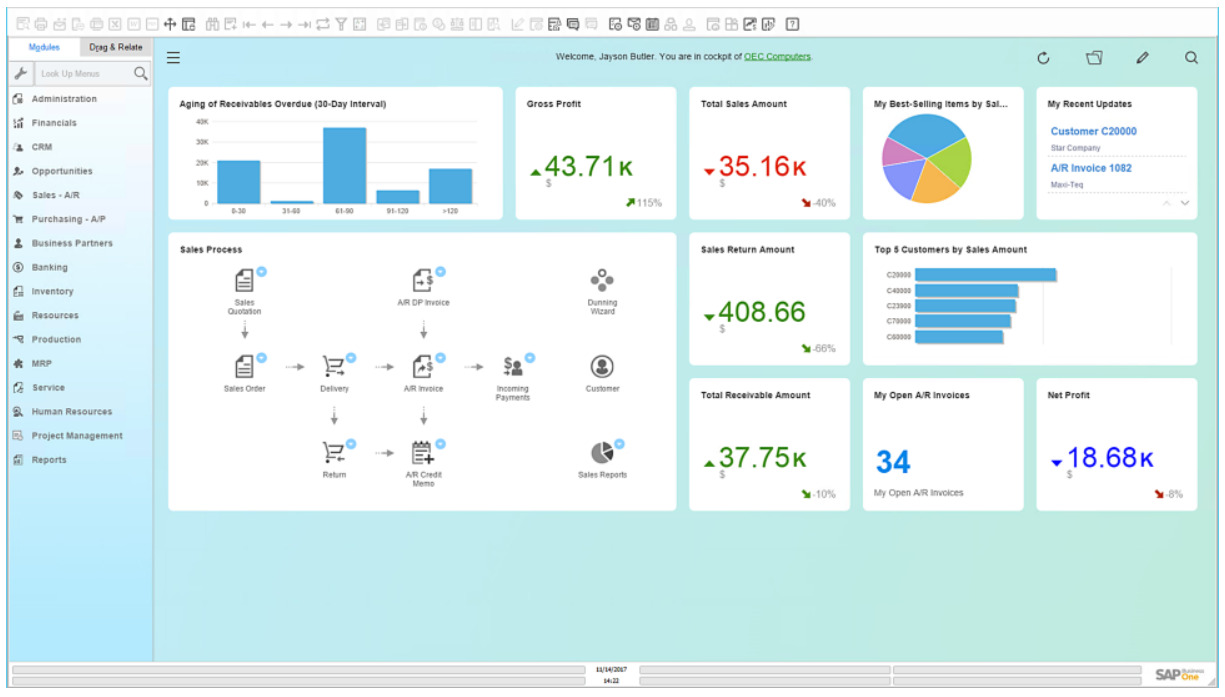The image size is (1225, 697).
Task: Select the Modules tab
Action: [x=44, y=47]
